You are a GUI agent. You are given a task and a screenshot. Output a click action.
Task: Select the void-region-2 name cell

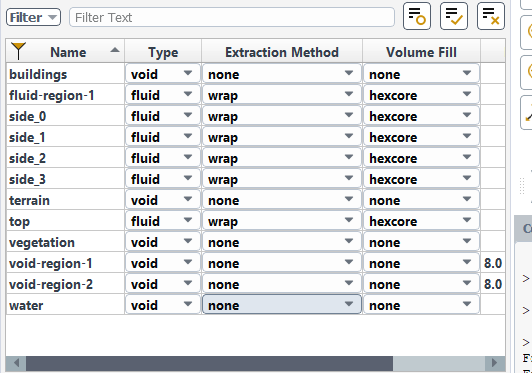65,284
